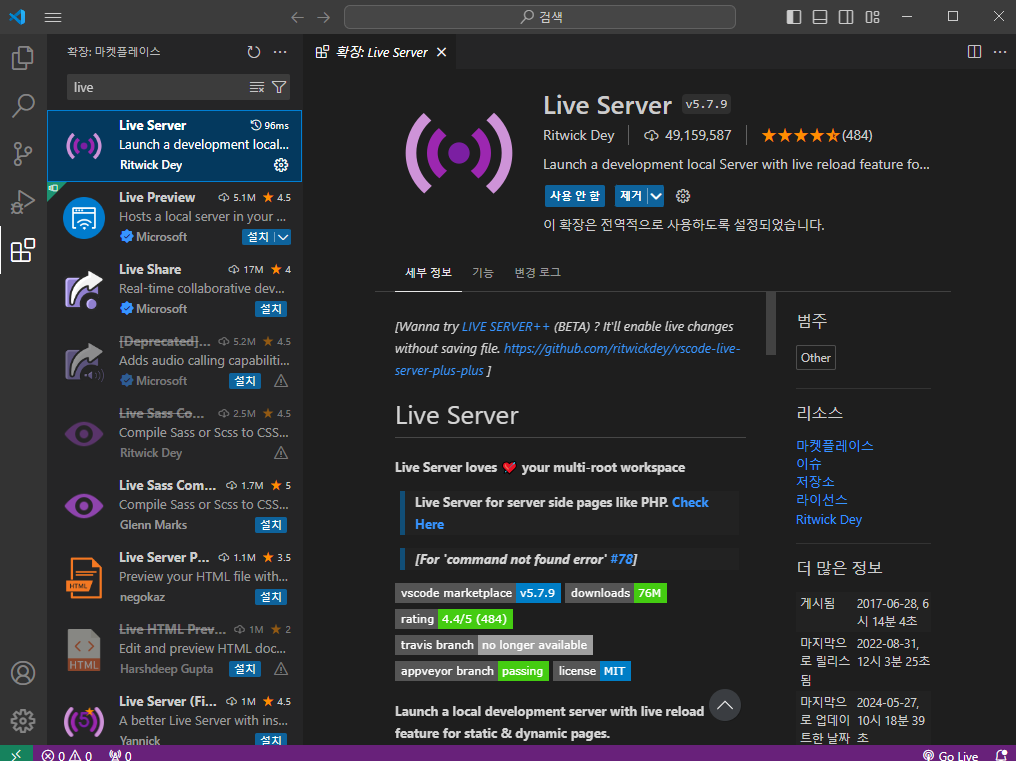Click warning icon on Live HTML Prev... item
Image resolution: width=1016 pixels, height=761 pixels.
[281, 668]
